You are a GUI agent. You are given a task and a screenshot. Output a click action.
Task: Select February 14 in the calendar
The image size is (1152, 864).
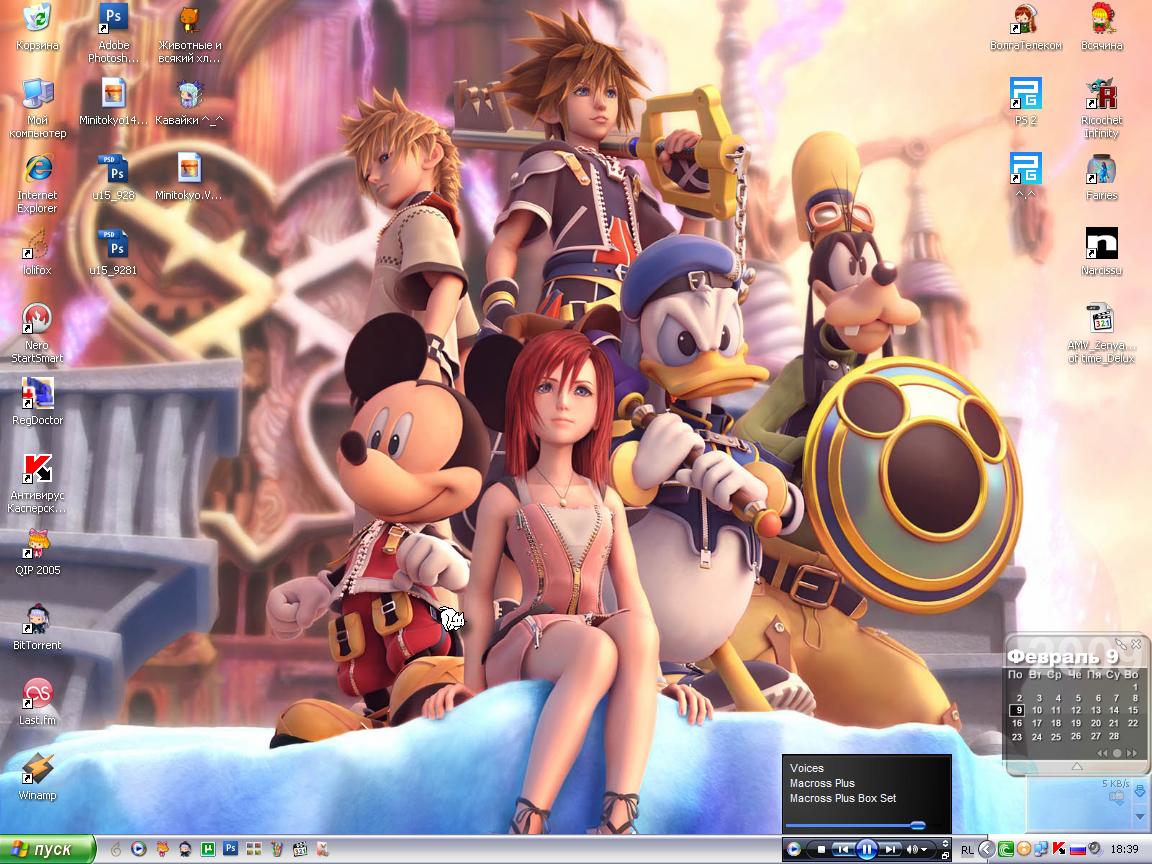(x=1114, y=710)
